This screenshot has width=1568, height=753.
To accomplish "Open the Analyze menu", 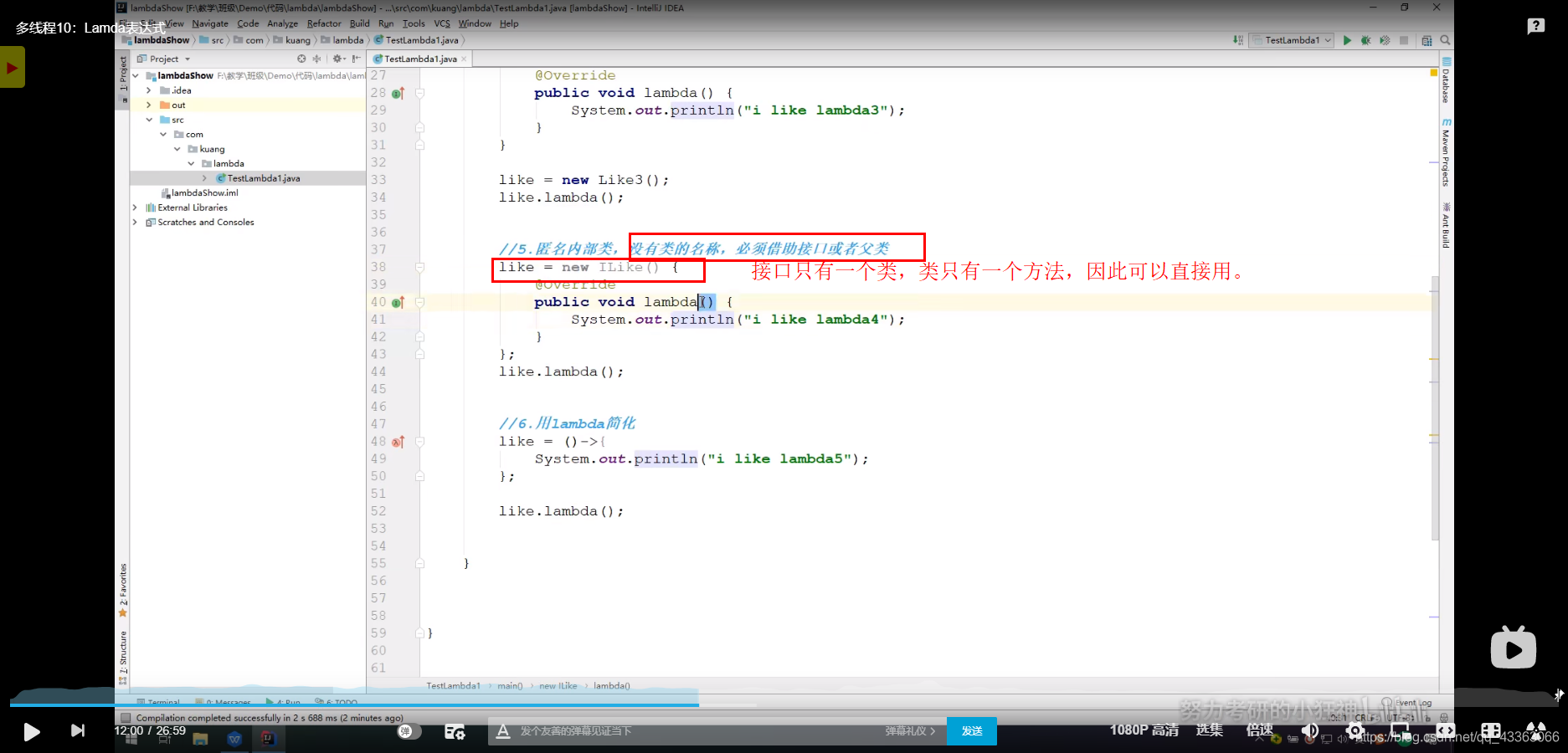I will point(282,23).
